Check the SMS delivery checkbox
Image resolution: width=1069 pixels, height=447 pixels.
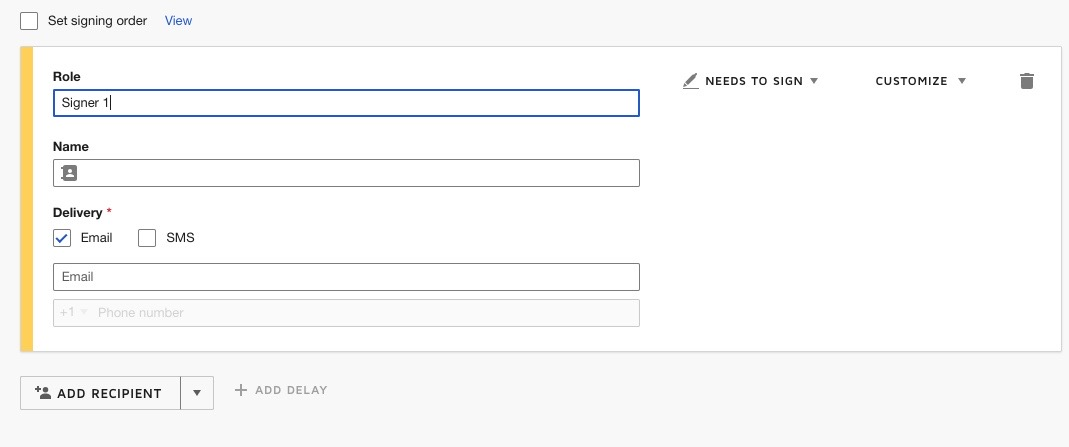click(147, 238)
